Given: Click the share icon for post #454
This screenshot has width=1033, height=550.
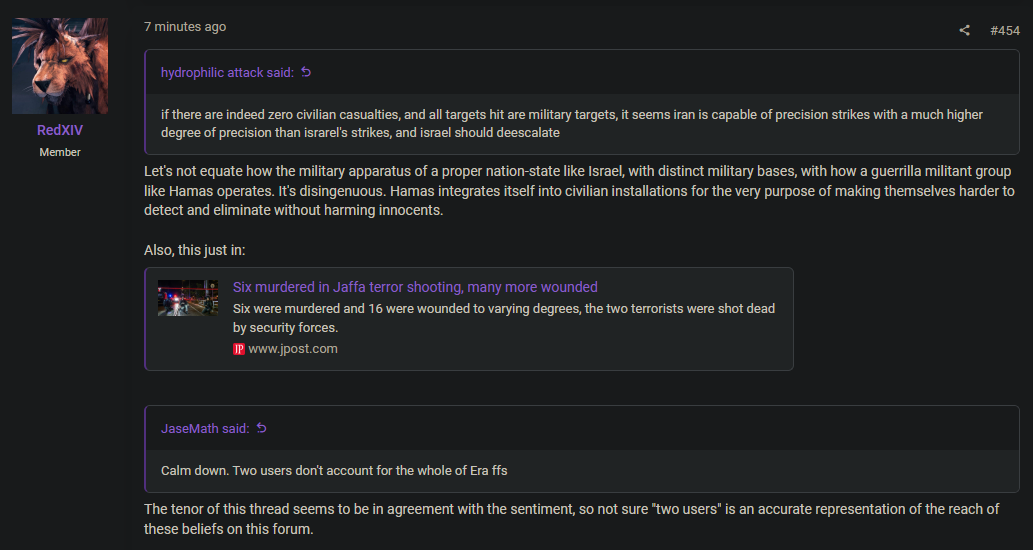Looking at the screenshot, I should [964, 30].
